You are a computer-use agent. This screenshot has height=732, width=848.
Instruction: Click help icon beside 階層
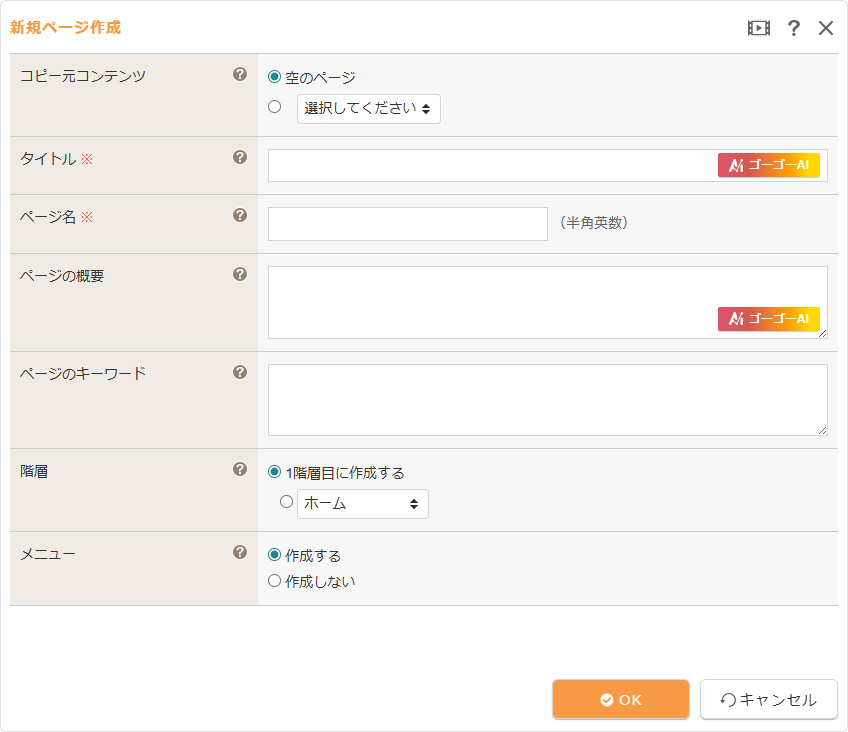[x=240, y=469]
